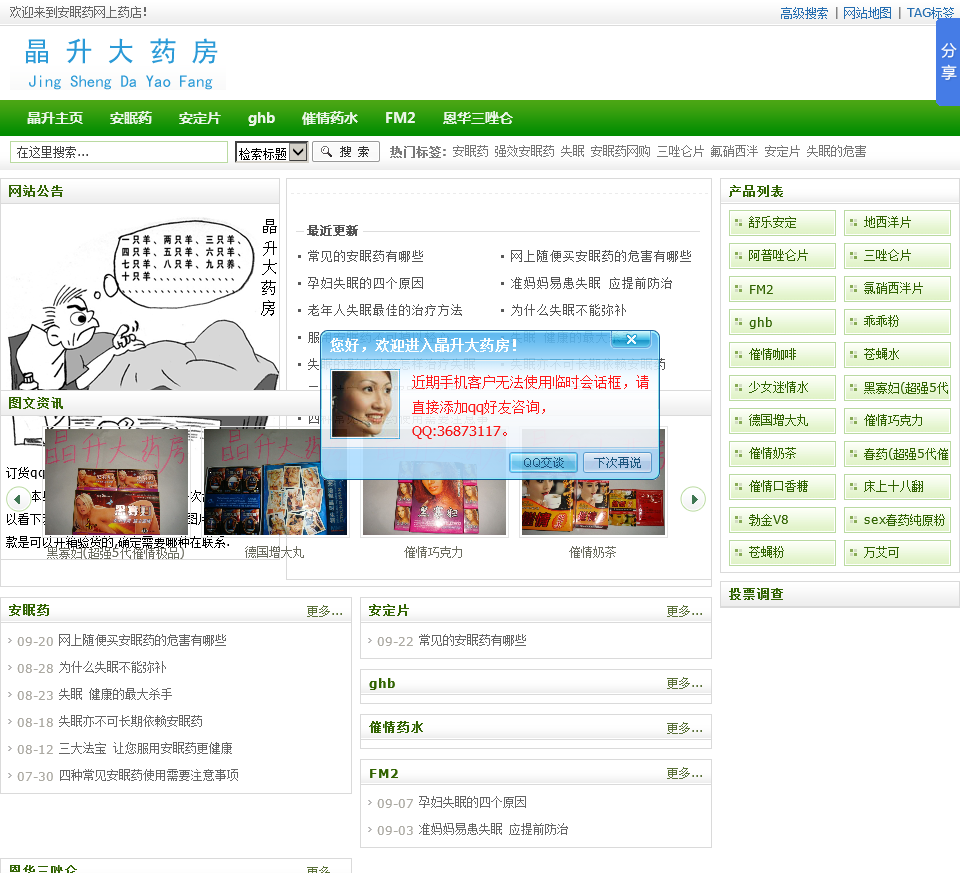Select the 氯硝西泮片 product button
960x873 pixels.
click(x=897, y=288)
